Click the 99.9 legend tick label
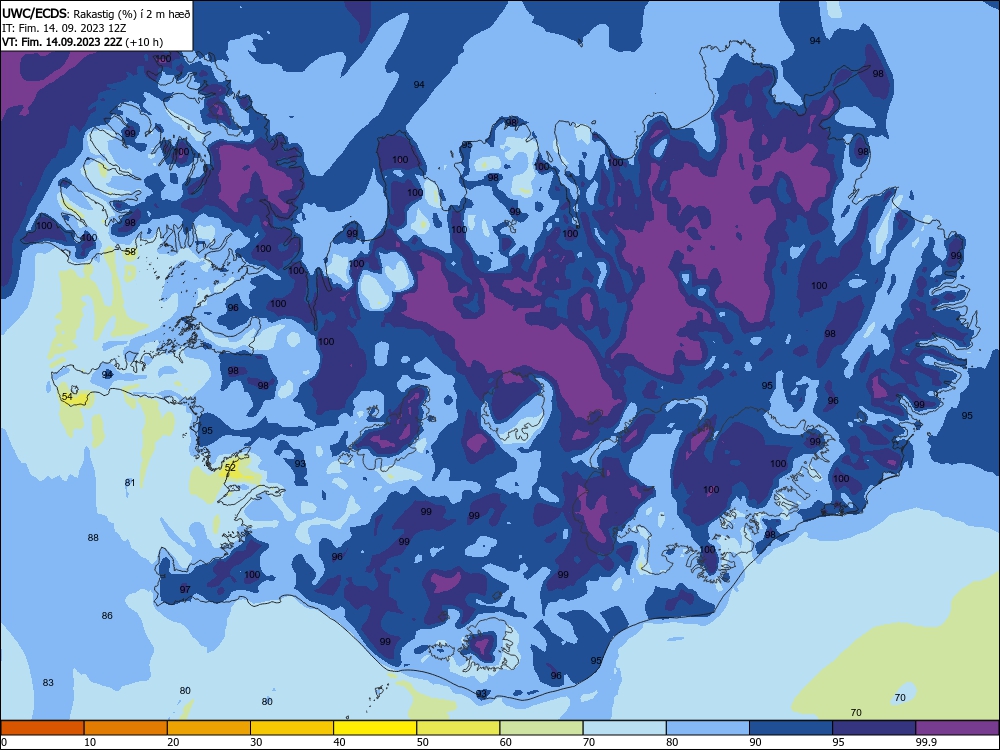This screenshot has width=1000, height=750. pyautogui.click(x=926, y=742)
